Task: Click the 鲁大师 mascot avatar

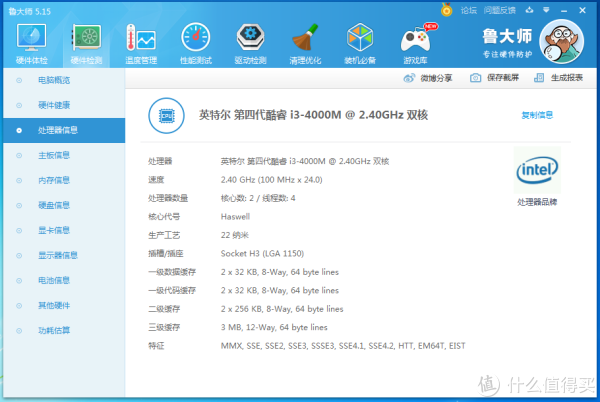Action: point(561,41)
